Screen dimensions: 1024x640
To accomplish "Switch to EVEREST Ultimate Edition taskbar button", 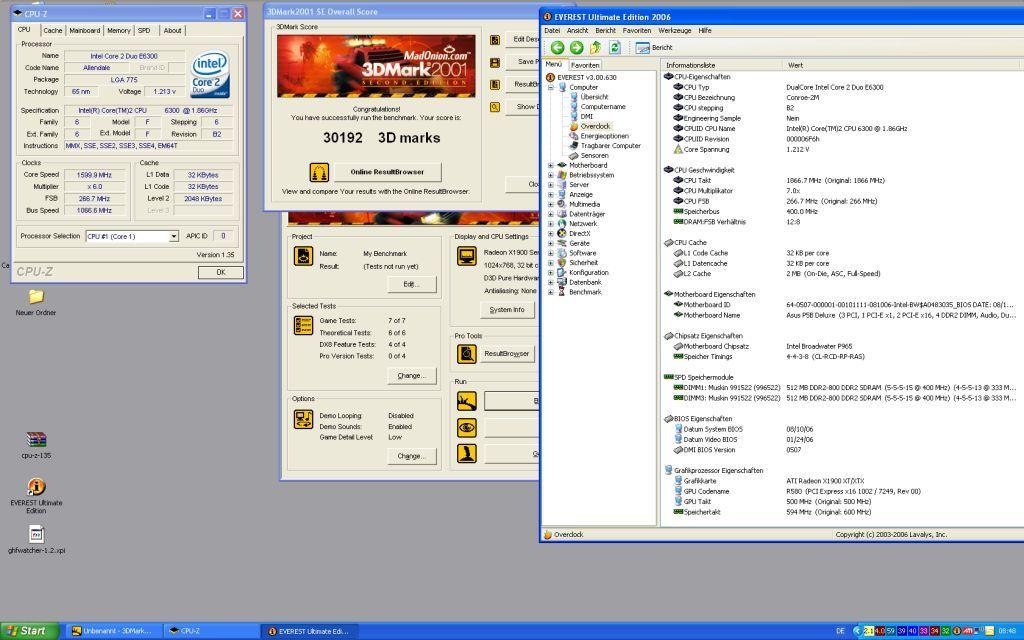I will pyautogui.click(x=310, y=631).
